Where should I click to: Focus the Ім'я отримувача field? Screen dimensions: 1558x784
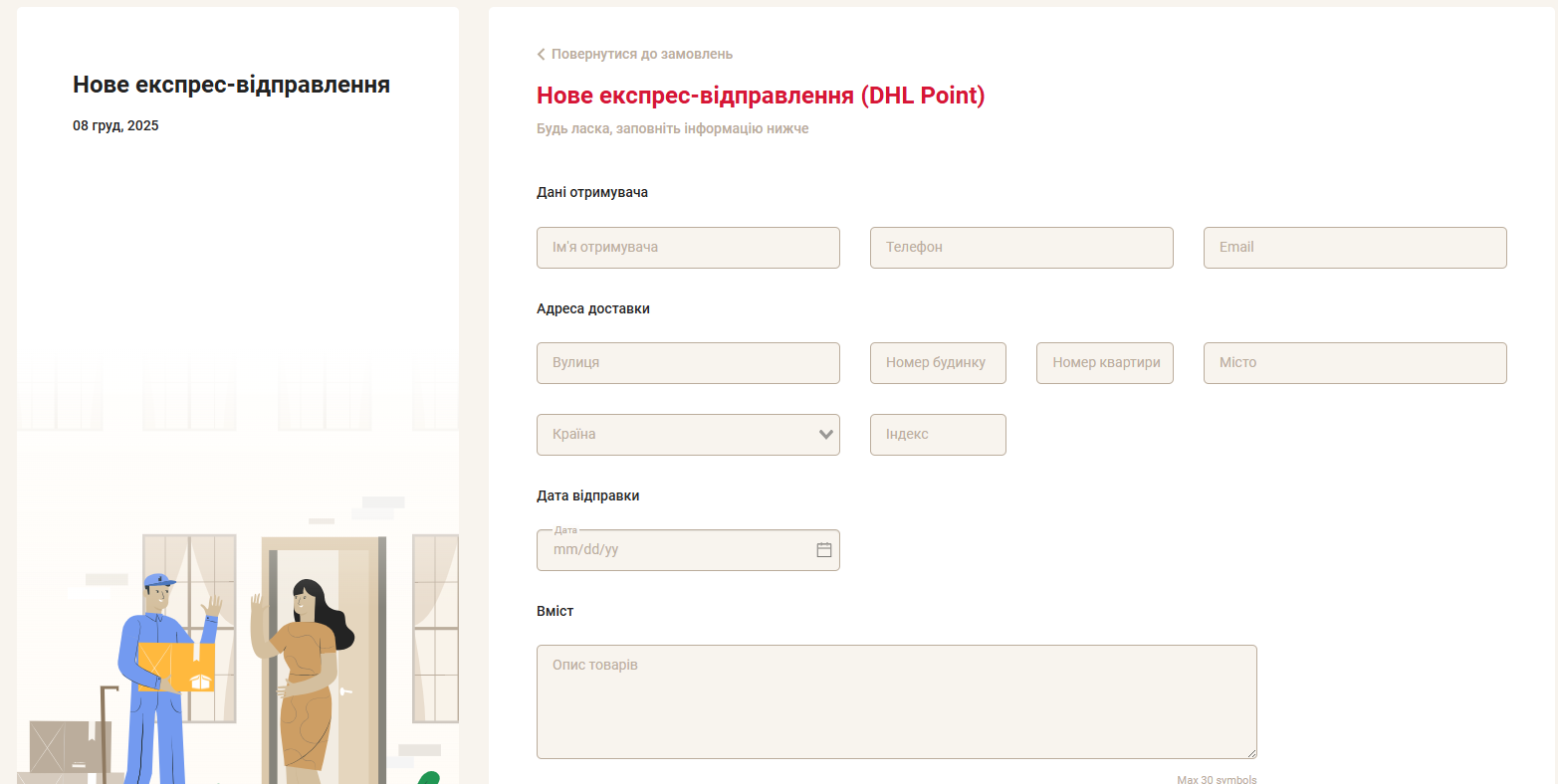pos(688,248)
